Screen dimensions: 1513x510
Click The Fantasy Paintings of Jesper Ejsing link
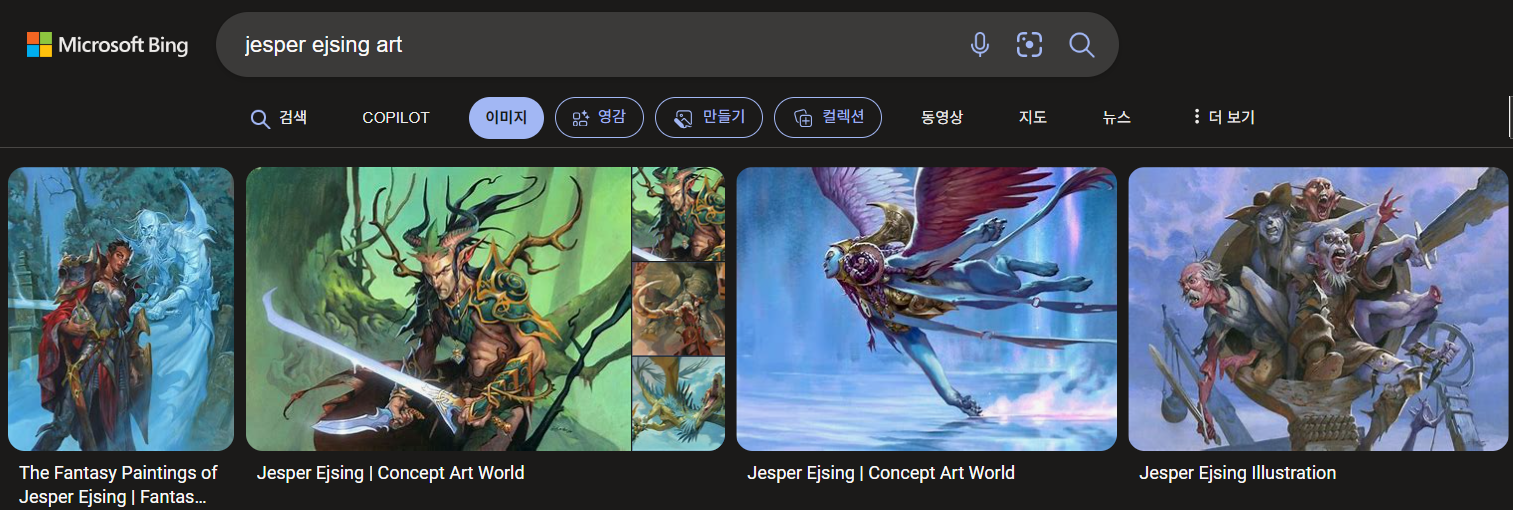pos(118,485)
